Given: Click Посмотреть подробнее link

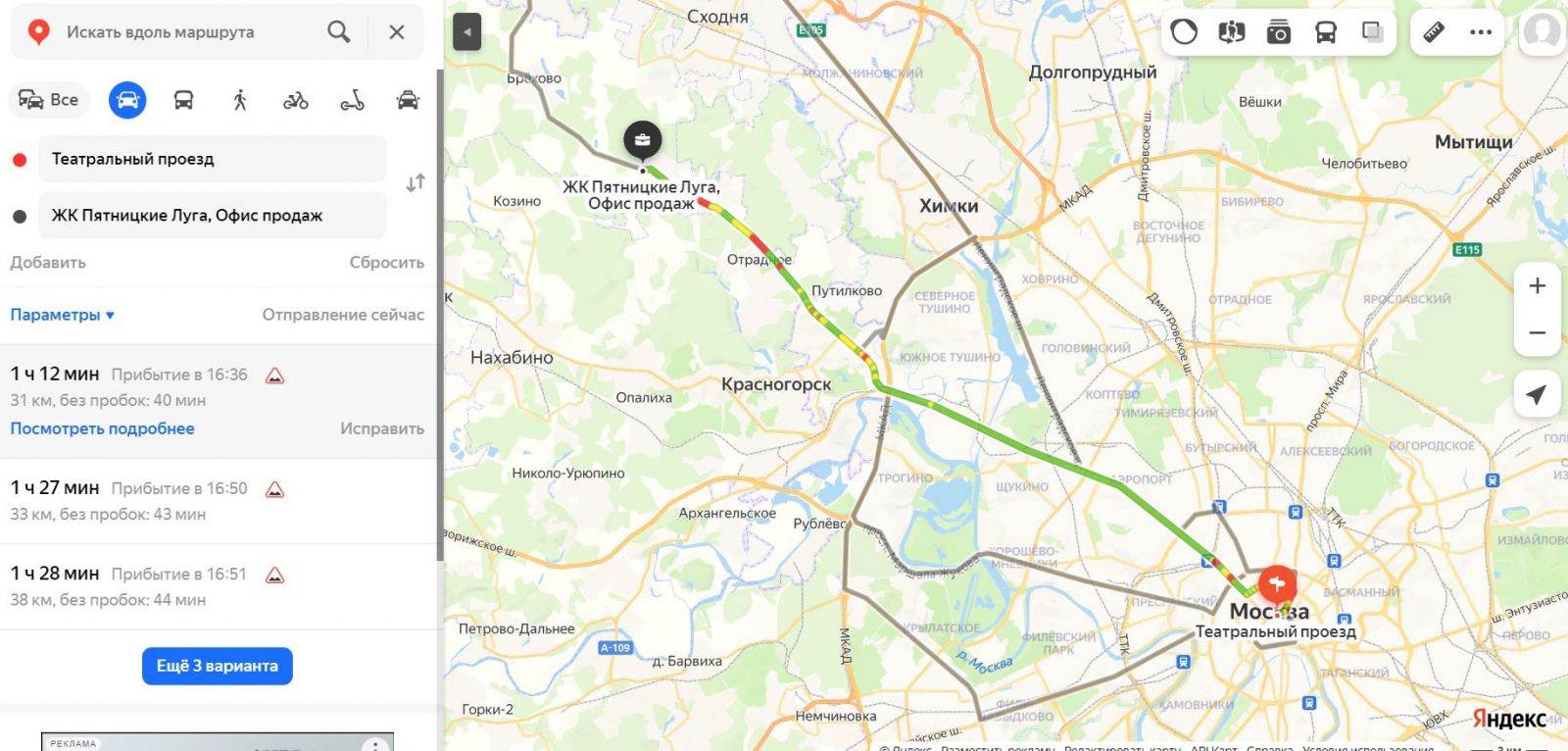Looking at the screenshot, I should coord(102,428).
